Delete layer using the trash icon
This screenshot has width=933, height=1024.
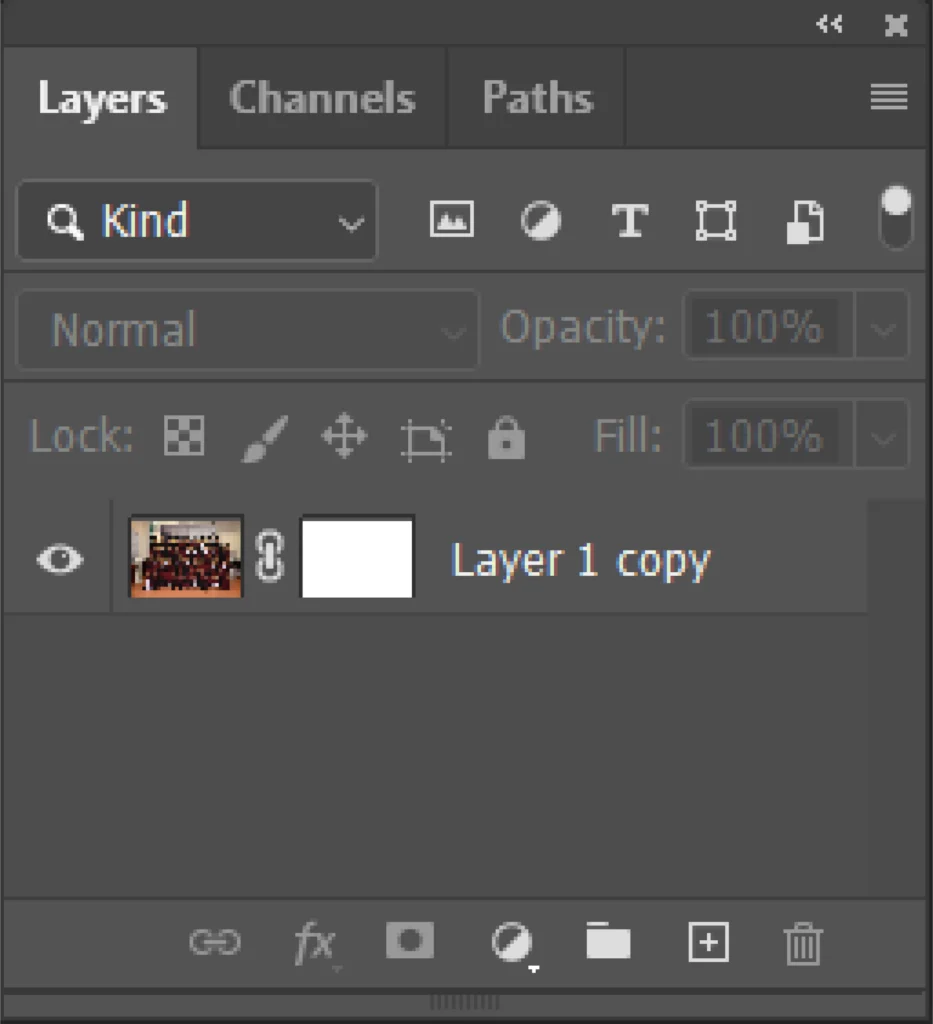[804, 941]
